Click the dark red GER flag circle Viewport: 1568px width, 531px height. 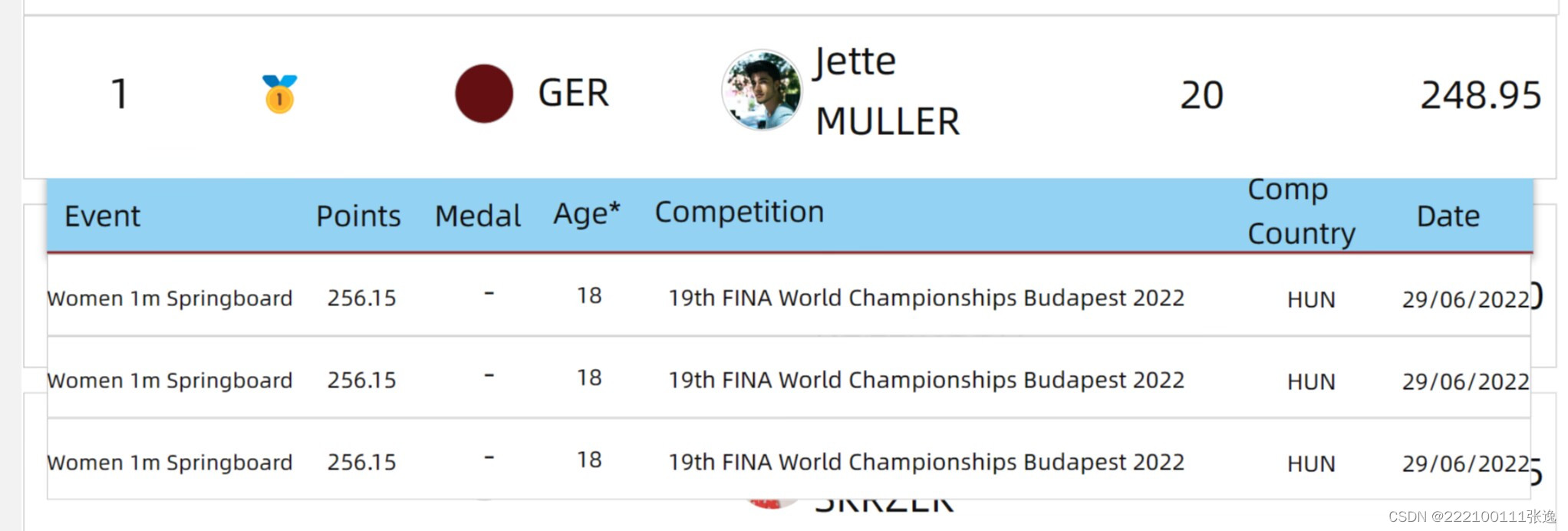(484, 94)
